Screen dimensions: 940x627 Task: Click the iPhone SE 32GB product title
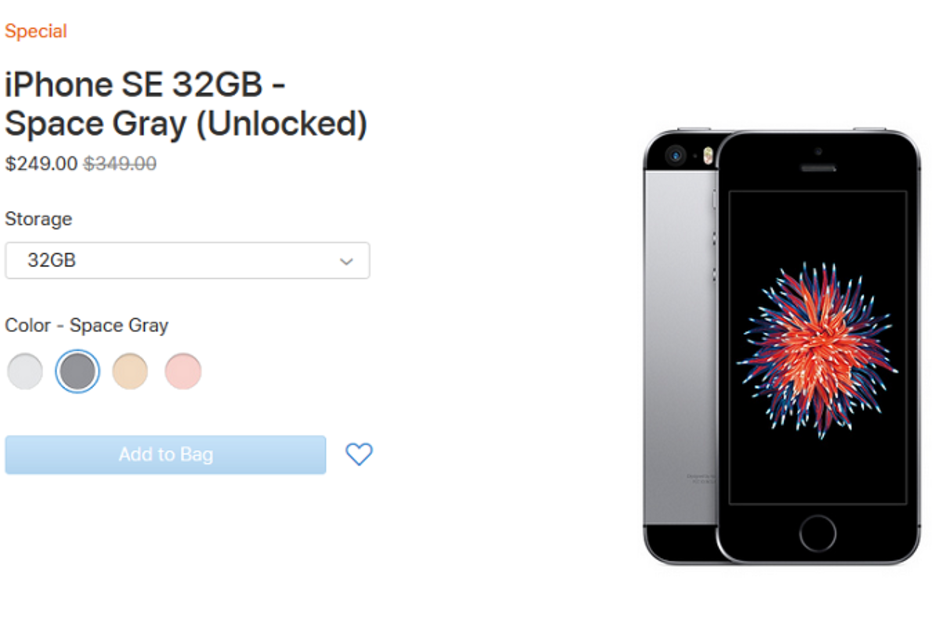[x=185, y=104]
